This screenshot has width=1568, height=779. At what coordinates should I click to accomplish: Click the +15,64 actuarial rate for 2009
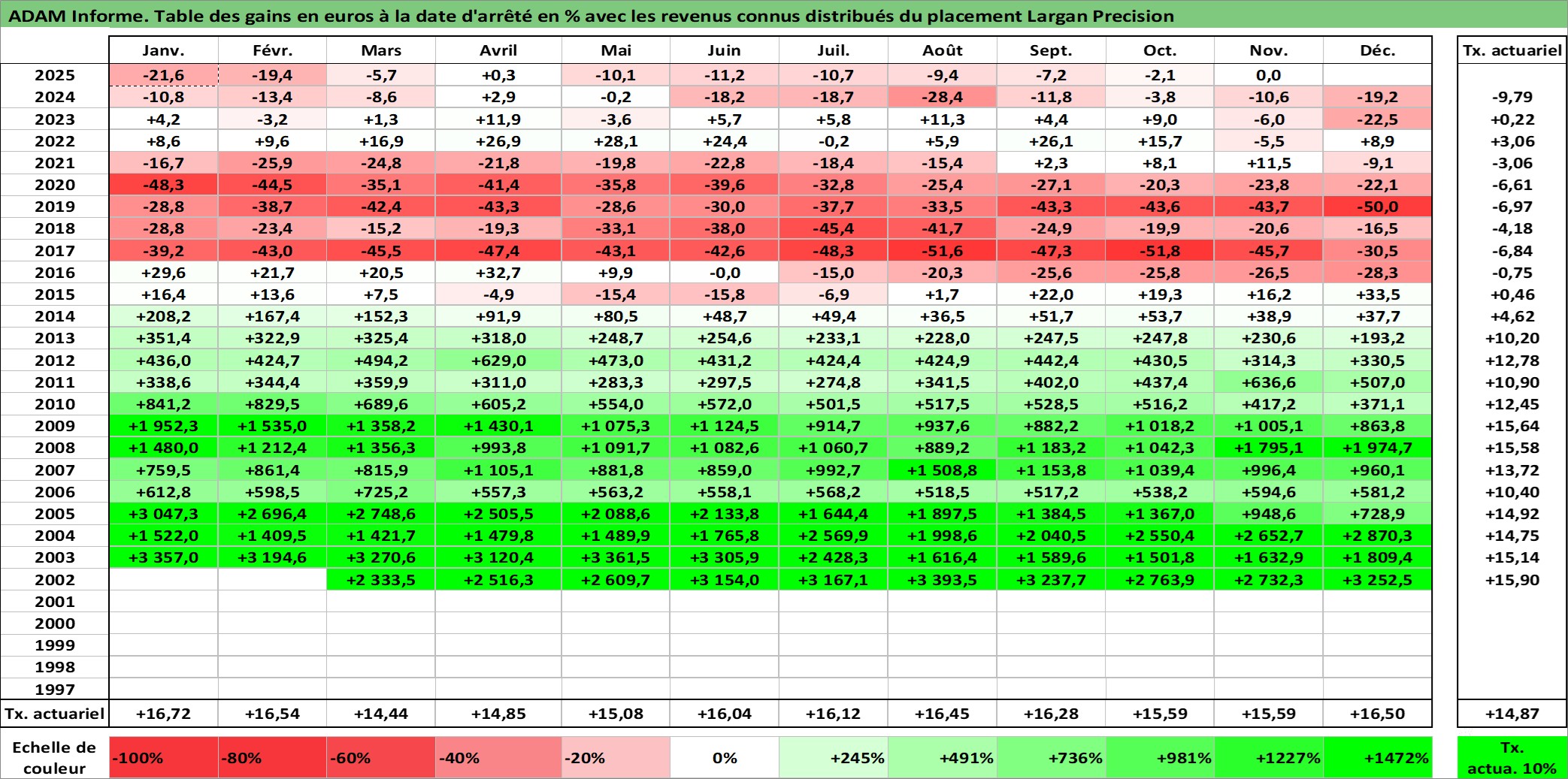tap(1512, 426)
